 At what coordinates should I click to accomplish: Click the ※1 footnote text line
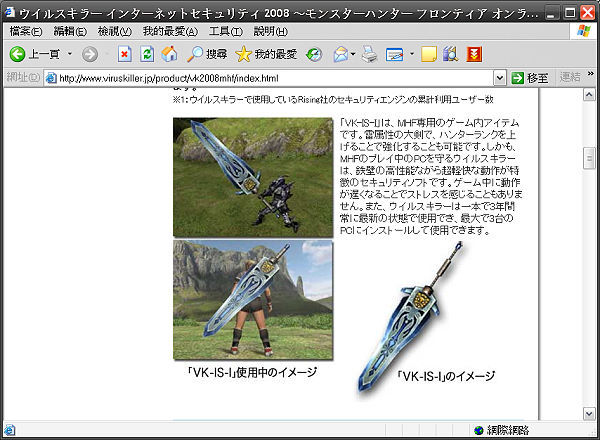tap(333, 99)
